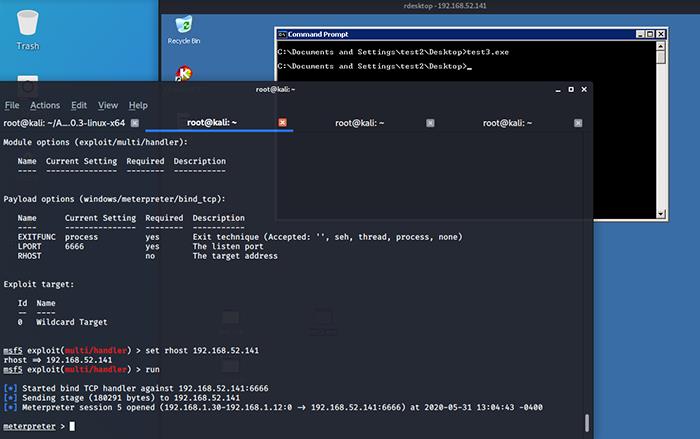Click the LPORT value 6666
Image resolution: width=700 pixels, height=439 pixels.
pyautogui.click(x=74, y=247)
